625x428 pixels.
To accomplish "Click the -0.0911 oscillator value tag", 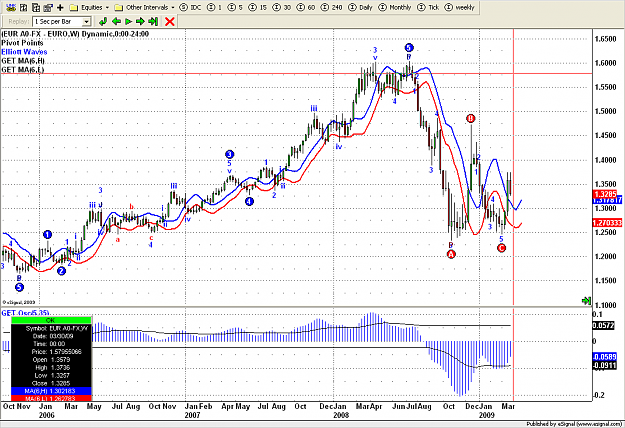I will tap(605, 365).
